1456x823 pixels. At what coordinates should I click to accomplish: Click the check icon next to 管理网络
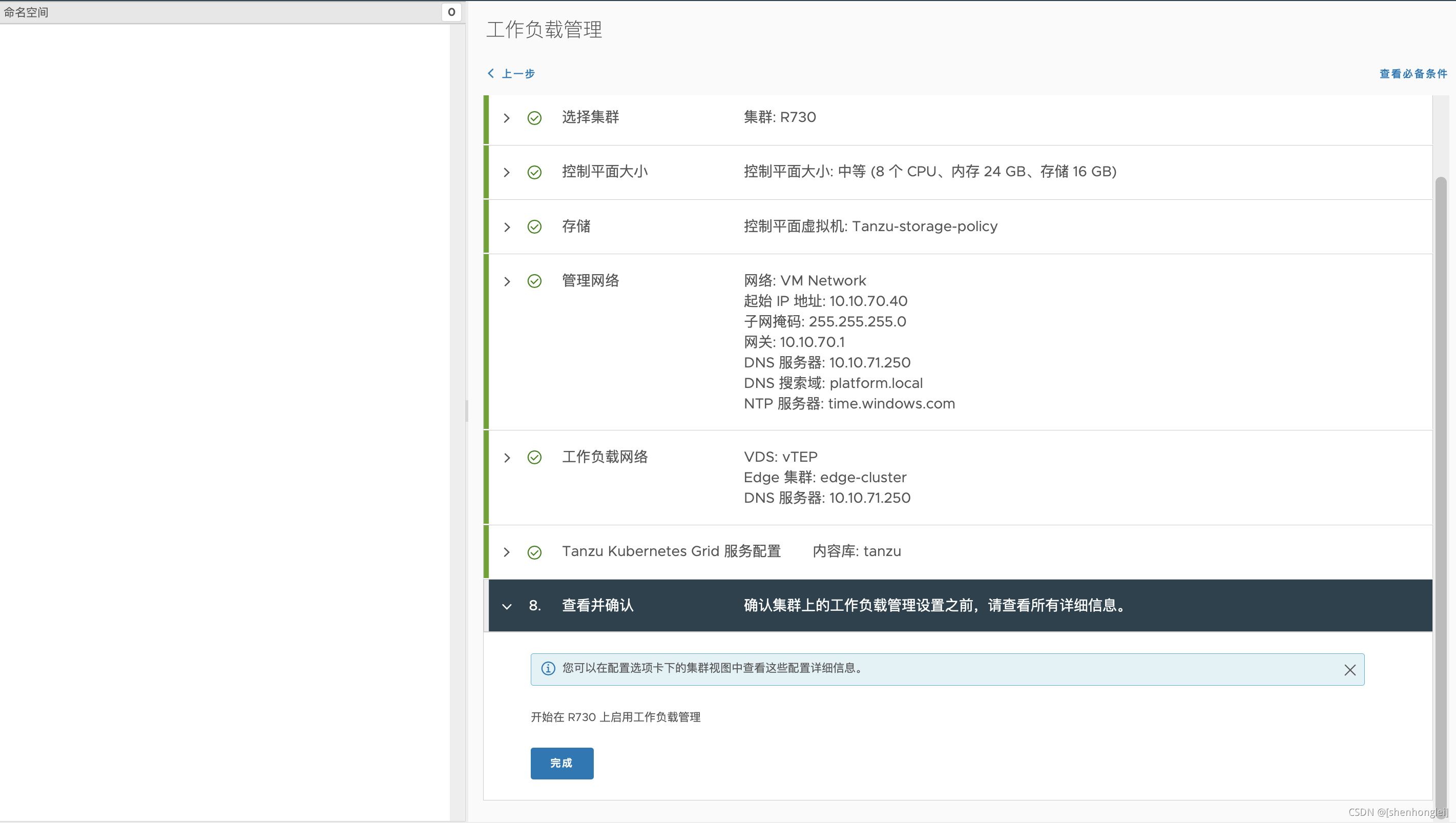pos(535,281)
